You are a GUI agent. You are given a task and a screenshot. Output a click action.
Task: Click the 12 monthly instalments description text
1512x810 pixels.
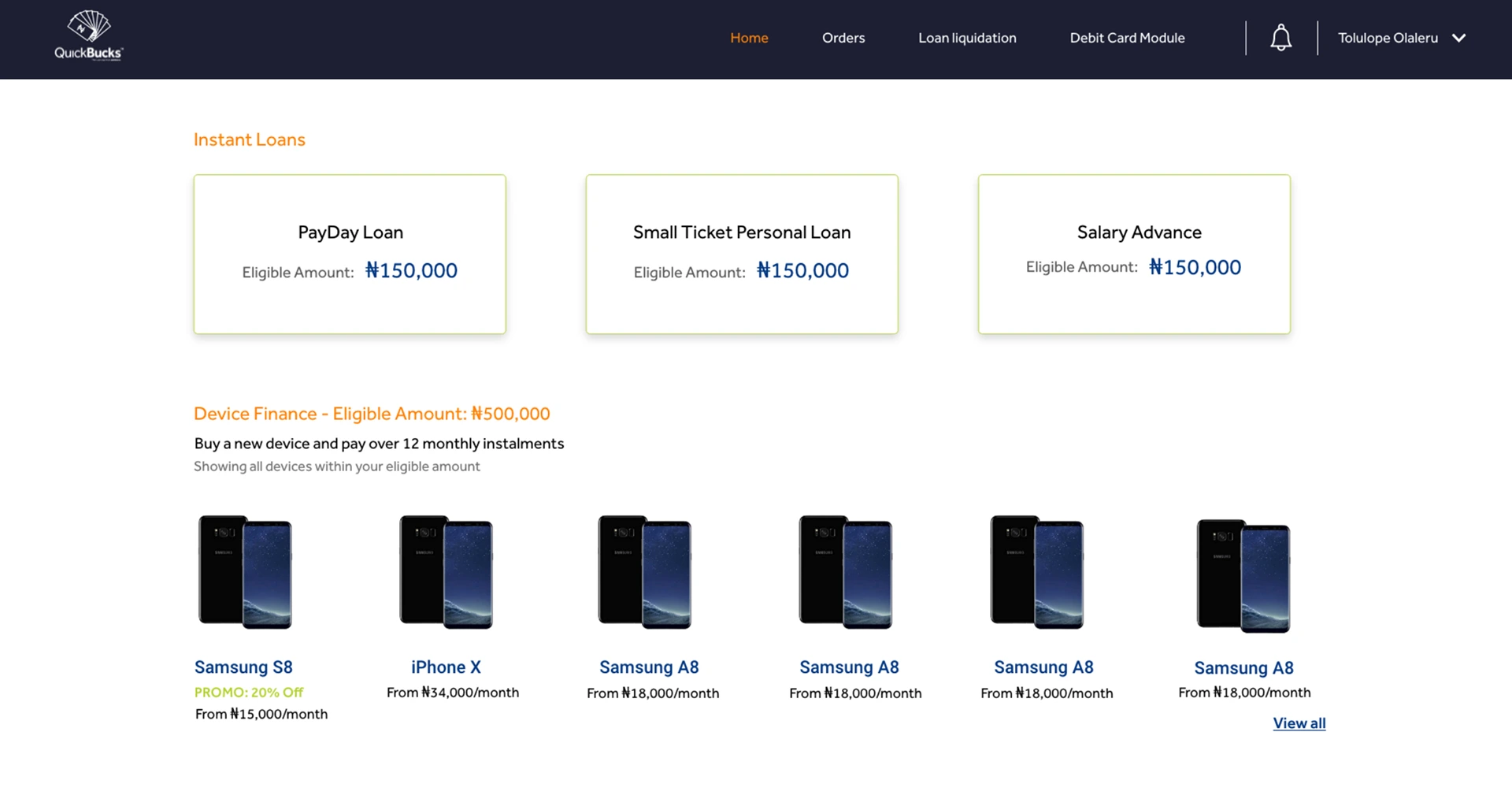pos(379,444)
